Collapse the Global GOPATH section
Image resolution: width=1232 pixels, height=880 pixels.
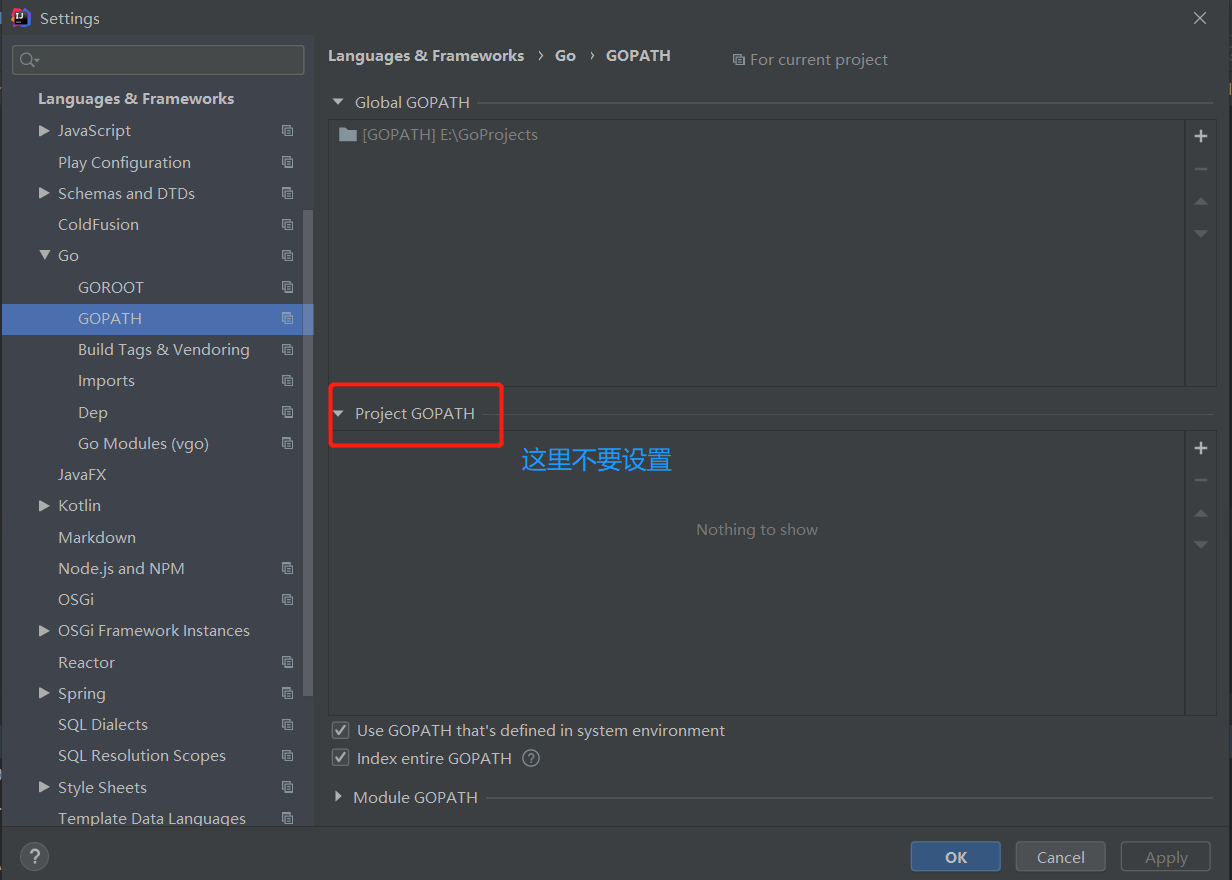tap(337, 102)
